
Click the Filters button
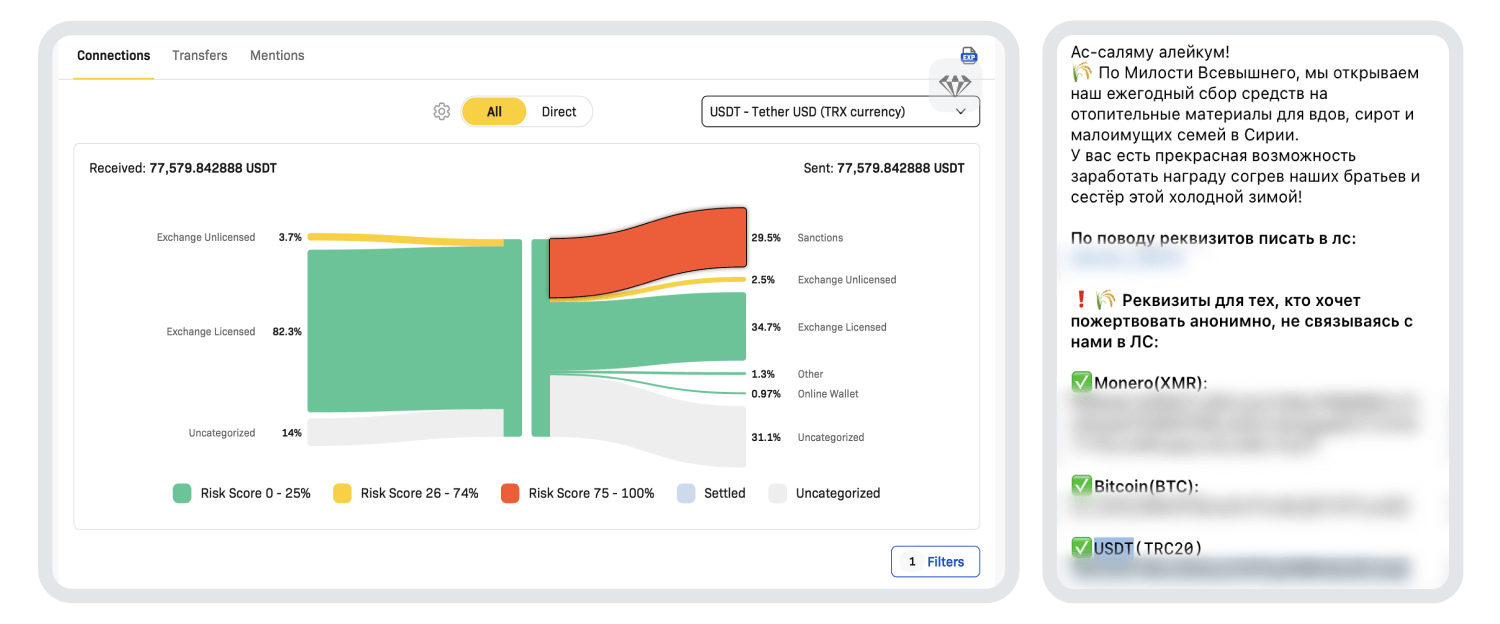[935, 562]
